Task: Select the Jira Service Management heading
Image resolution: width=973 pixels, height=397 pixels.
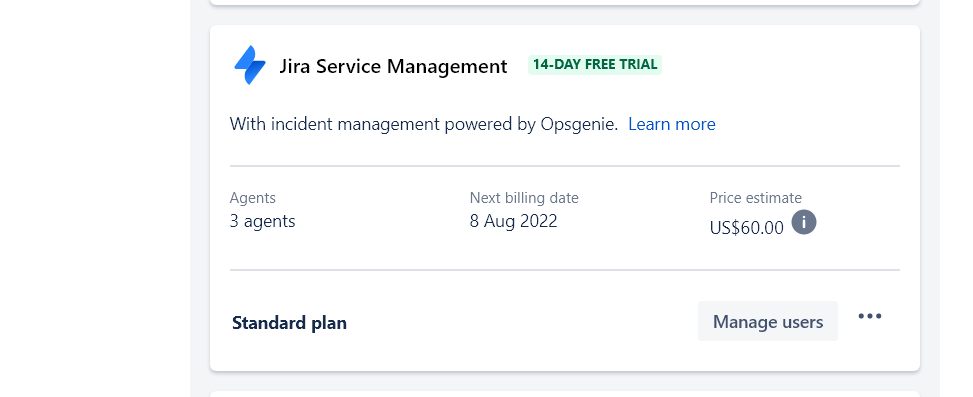Action: (393, 66)
